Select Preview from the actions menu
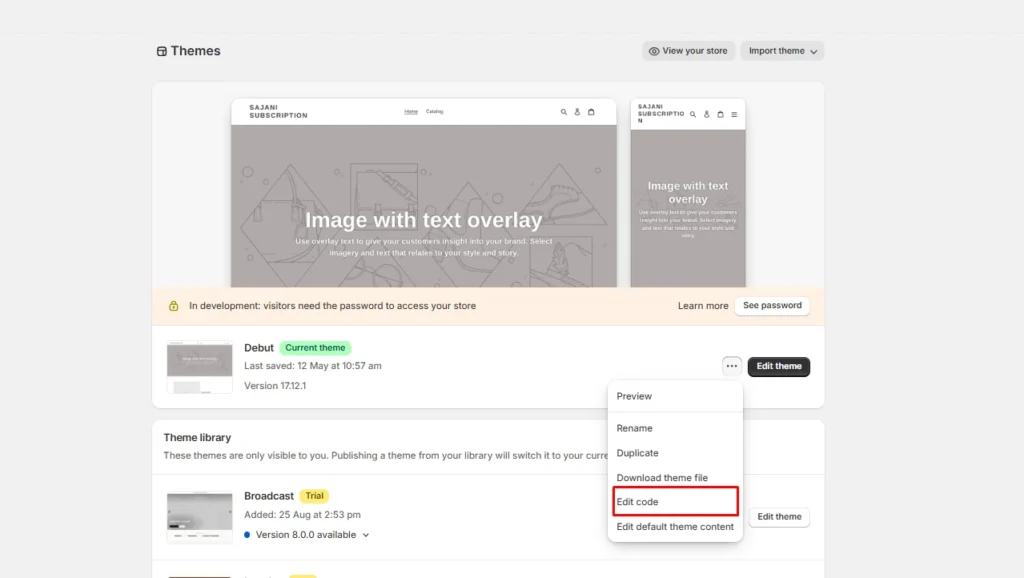 pyautogui.click(x=633, y=395)
